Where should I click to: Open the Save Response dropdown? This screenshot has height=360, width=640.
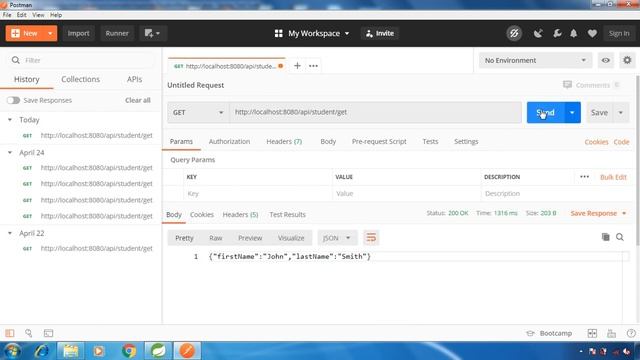[x=598, y=213]
